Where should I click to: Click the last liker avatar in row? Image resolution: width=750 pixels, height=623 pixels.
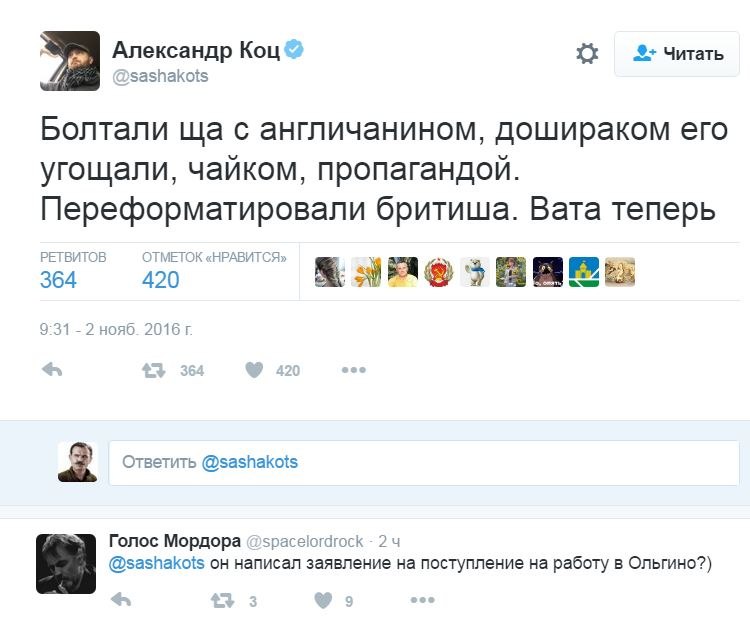tap(620, 272)
